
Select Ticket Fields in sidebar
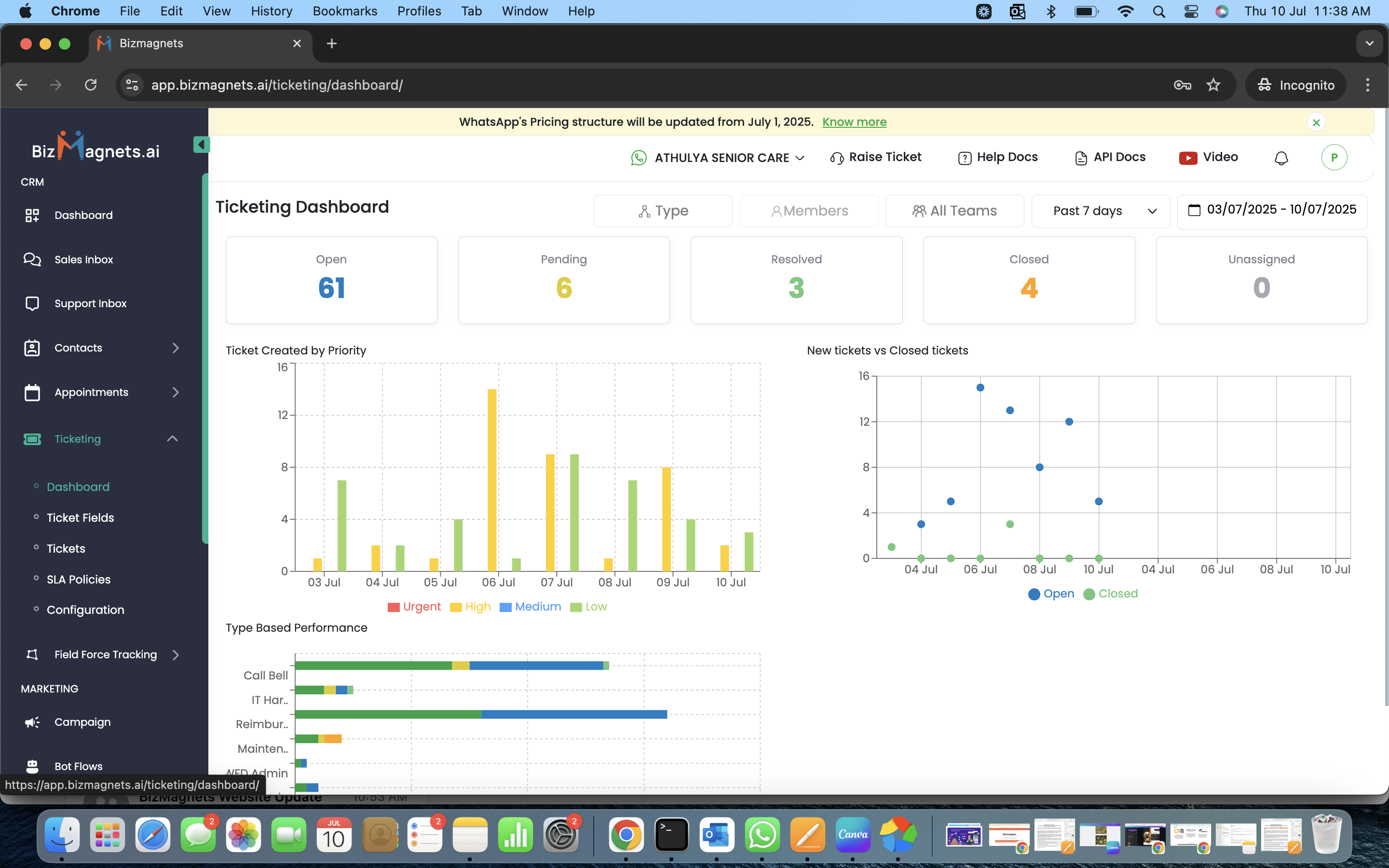(x=81, y=517)
